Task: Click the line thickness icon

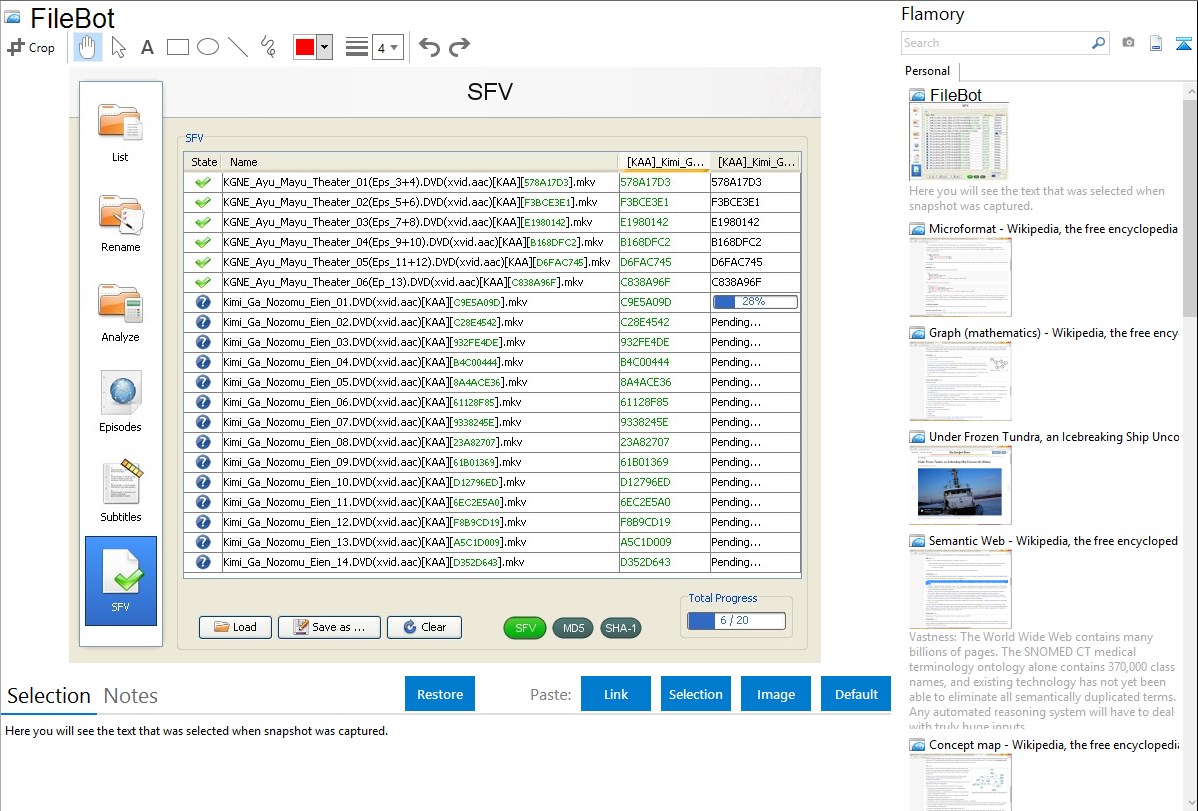Action: [x=357, y=47]
